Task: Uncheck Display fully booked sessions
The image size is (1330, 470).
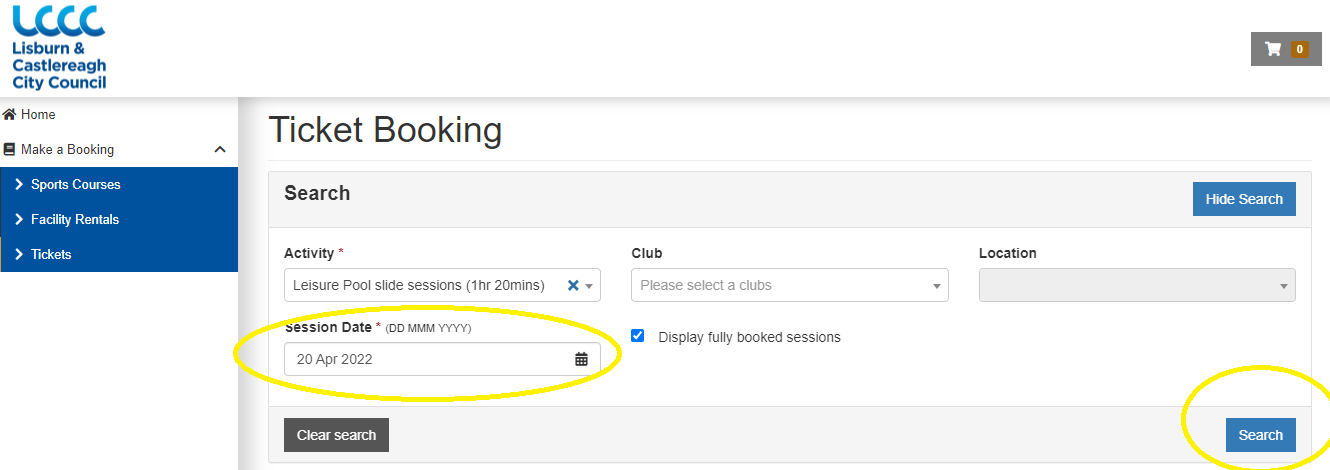Action: click(x=638, y=336)
